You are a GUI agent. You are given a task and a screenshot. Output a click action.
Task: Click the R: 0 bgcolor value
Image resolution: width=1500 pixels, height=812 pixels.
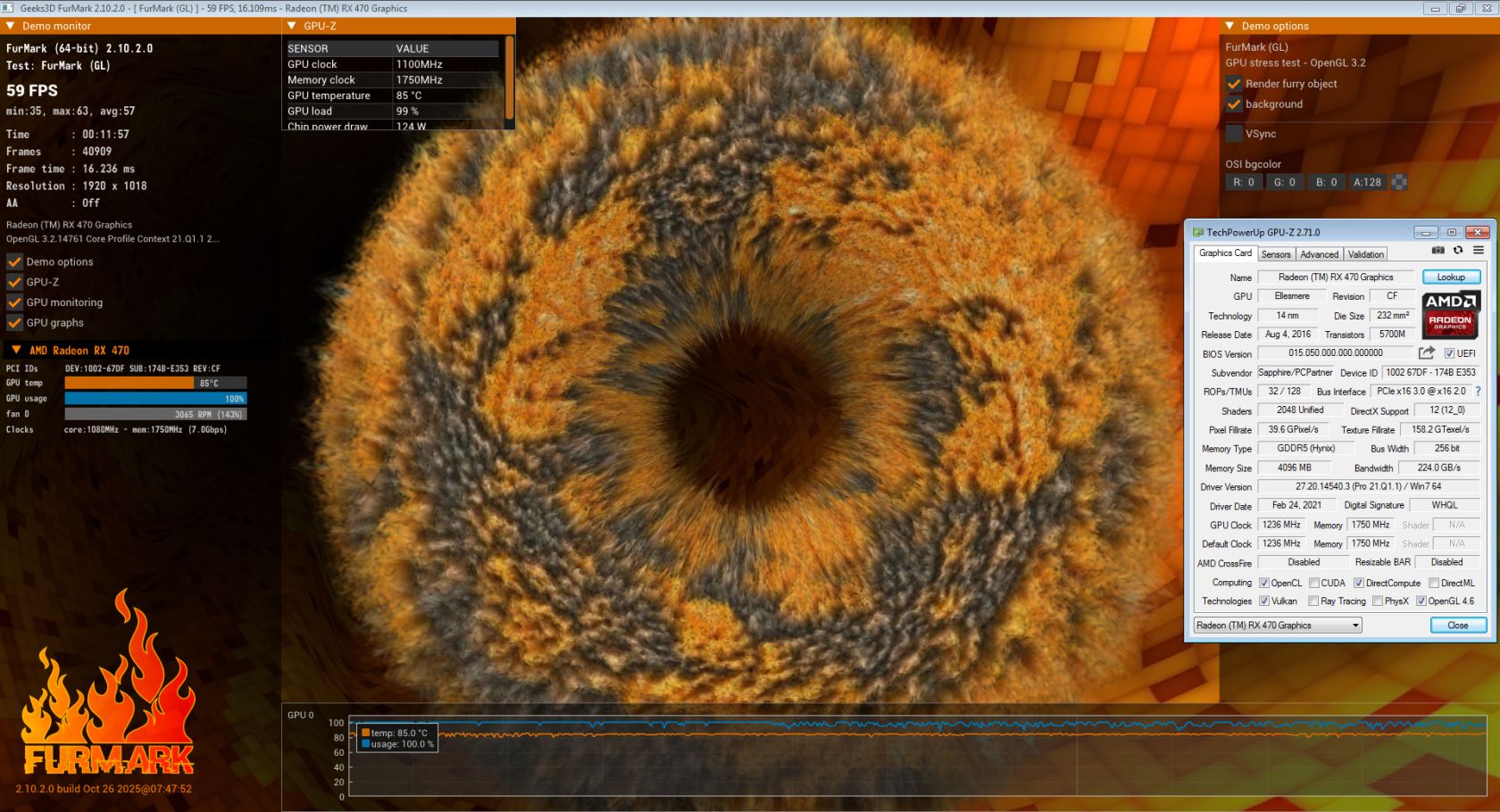click(x=1244, y=182)
